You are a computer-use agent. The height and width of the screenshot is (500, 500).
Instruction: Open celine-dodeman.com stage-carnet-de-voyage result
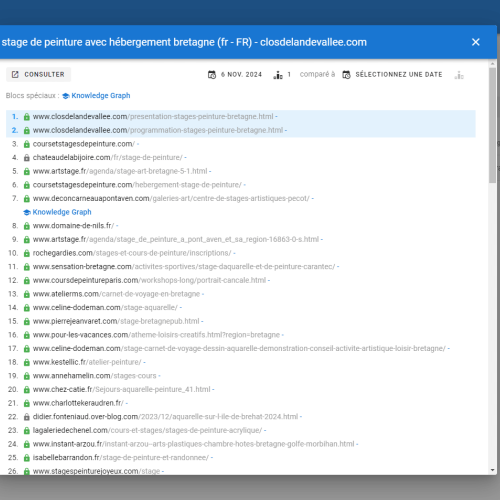click(239, 348)
